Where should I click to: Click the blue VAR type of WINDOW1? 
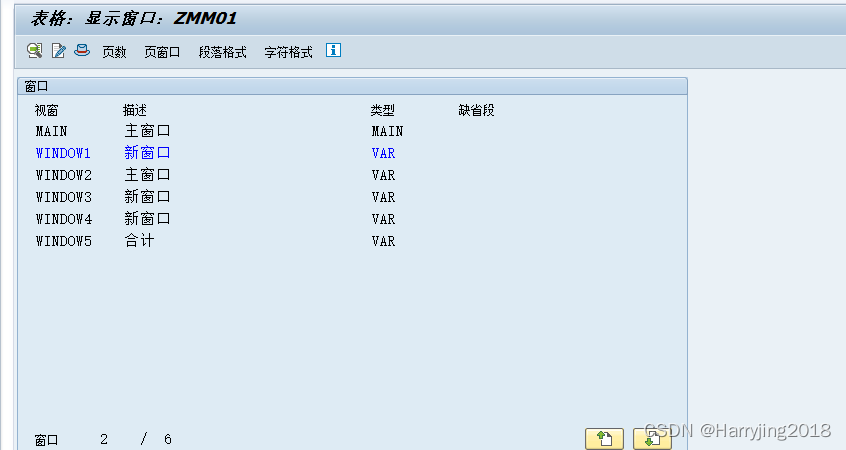(383, 153)
